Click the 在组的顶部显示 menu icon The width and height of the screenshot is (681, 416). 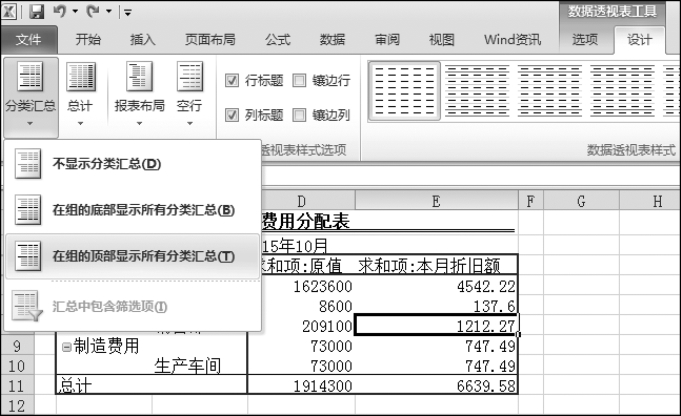[28, 256]
